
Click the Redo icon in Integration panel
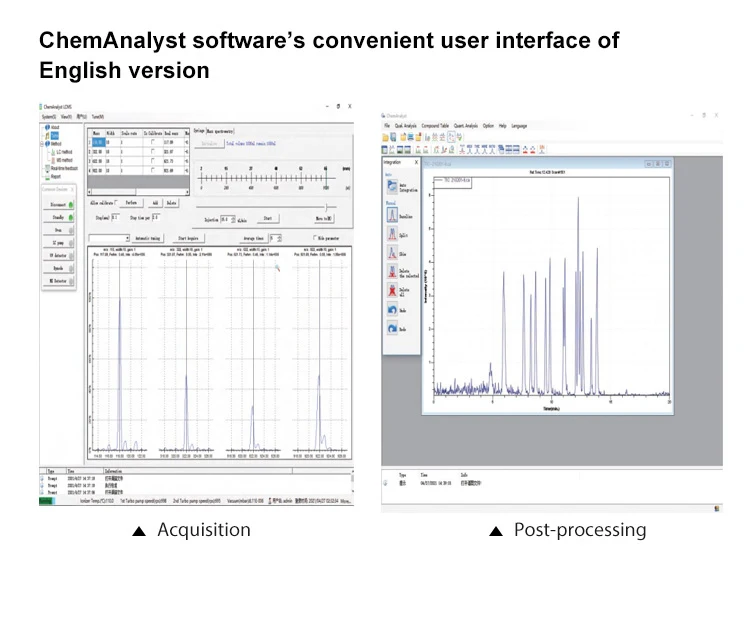392,328
